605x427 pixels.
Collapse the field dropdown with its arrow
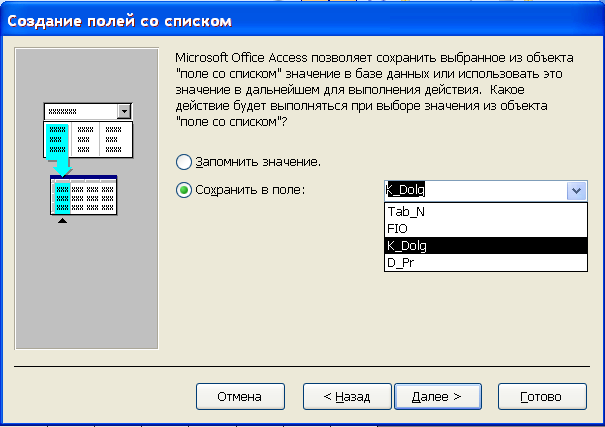point(576,191)
